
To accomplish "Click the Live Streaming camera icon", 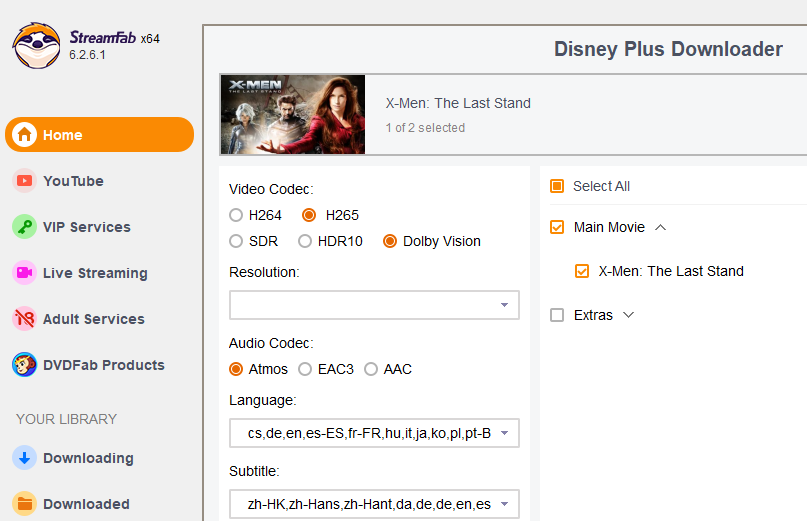I will tap(25, 273).
